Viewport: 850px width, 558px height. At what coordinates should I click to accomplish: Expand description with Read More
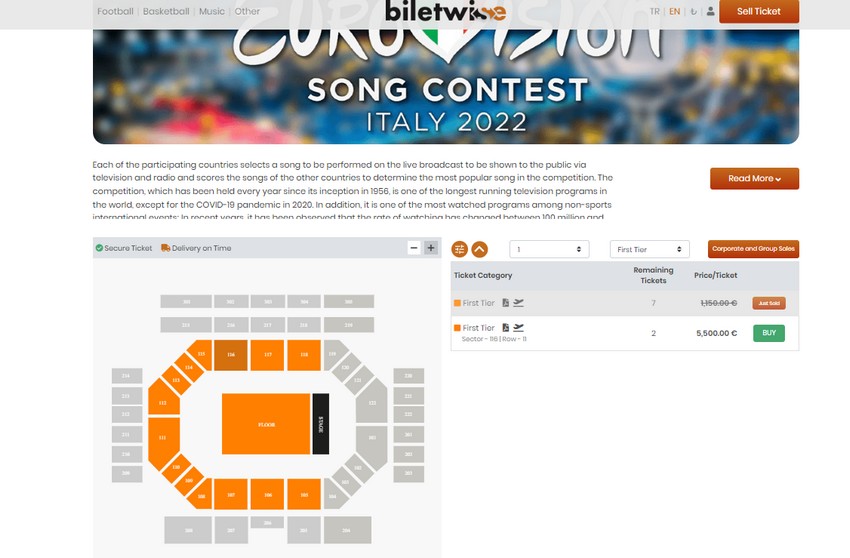[x=754, y=178]
